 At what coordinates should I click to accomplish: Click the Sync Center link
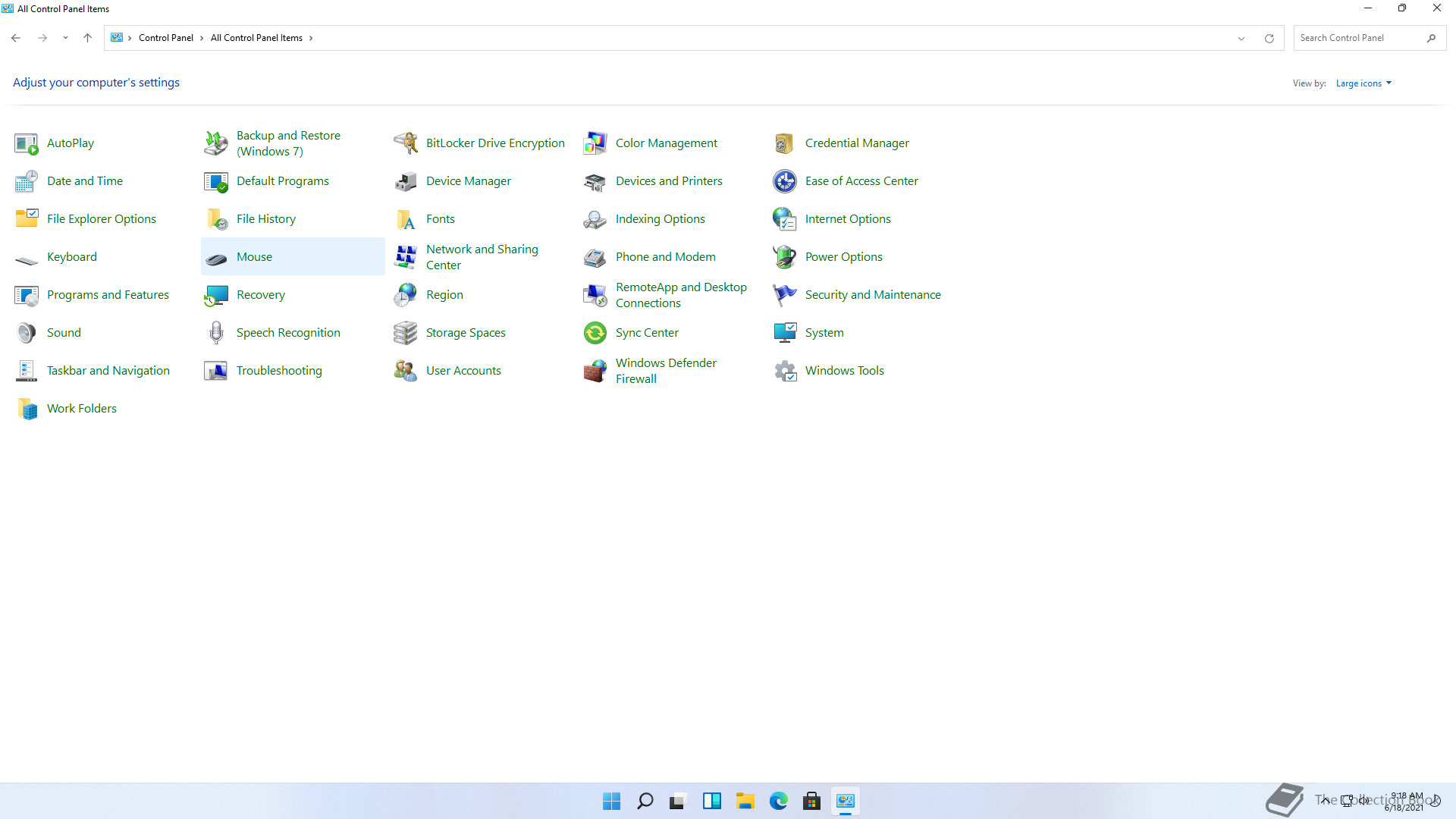click(647, 332)
